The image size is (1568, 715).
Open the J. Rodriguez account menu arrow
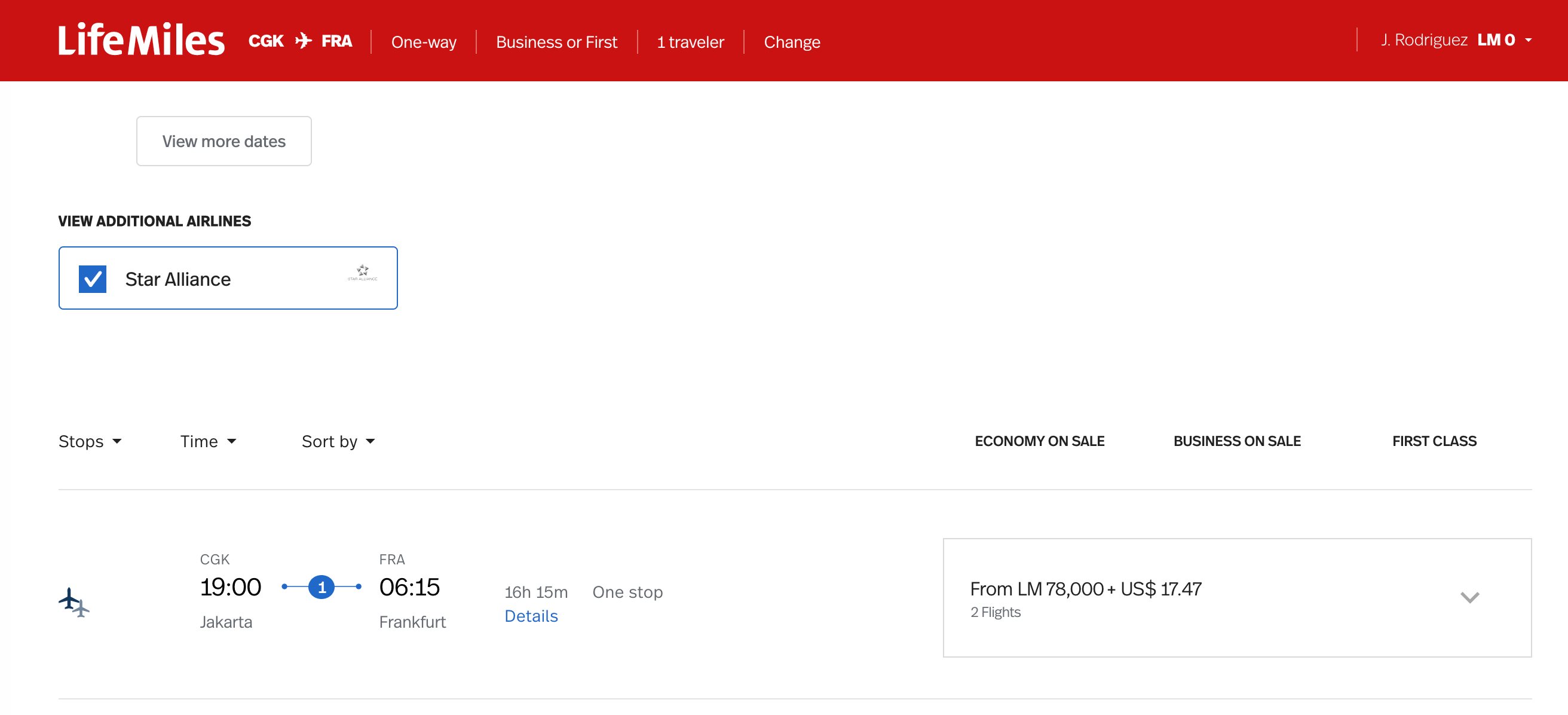click(1528, 40)
